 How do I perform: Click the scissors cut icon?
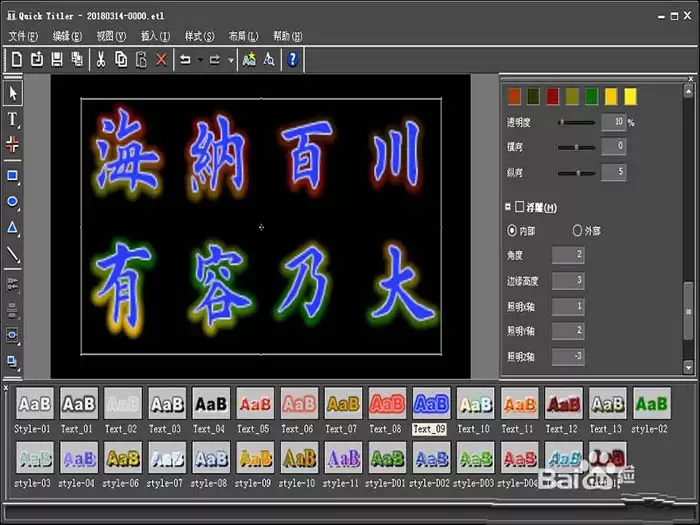tap(101, 59)
